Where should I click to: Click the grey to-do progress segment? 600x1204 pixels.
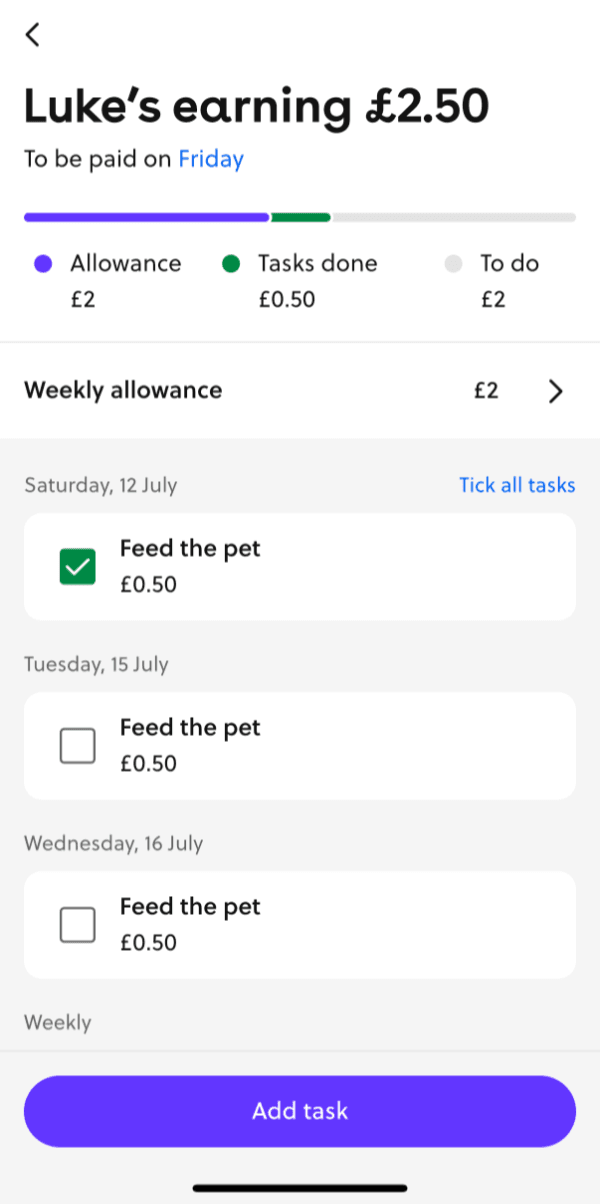pos(454,217)
